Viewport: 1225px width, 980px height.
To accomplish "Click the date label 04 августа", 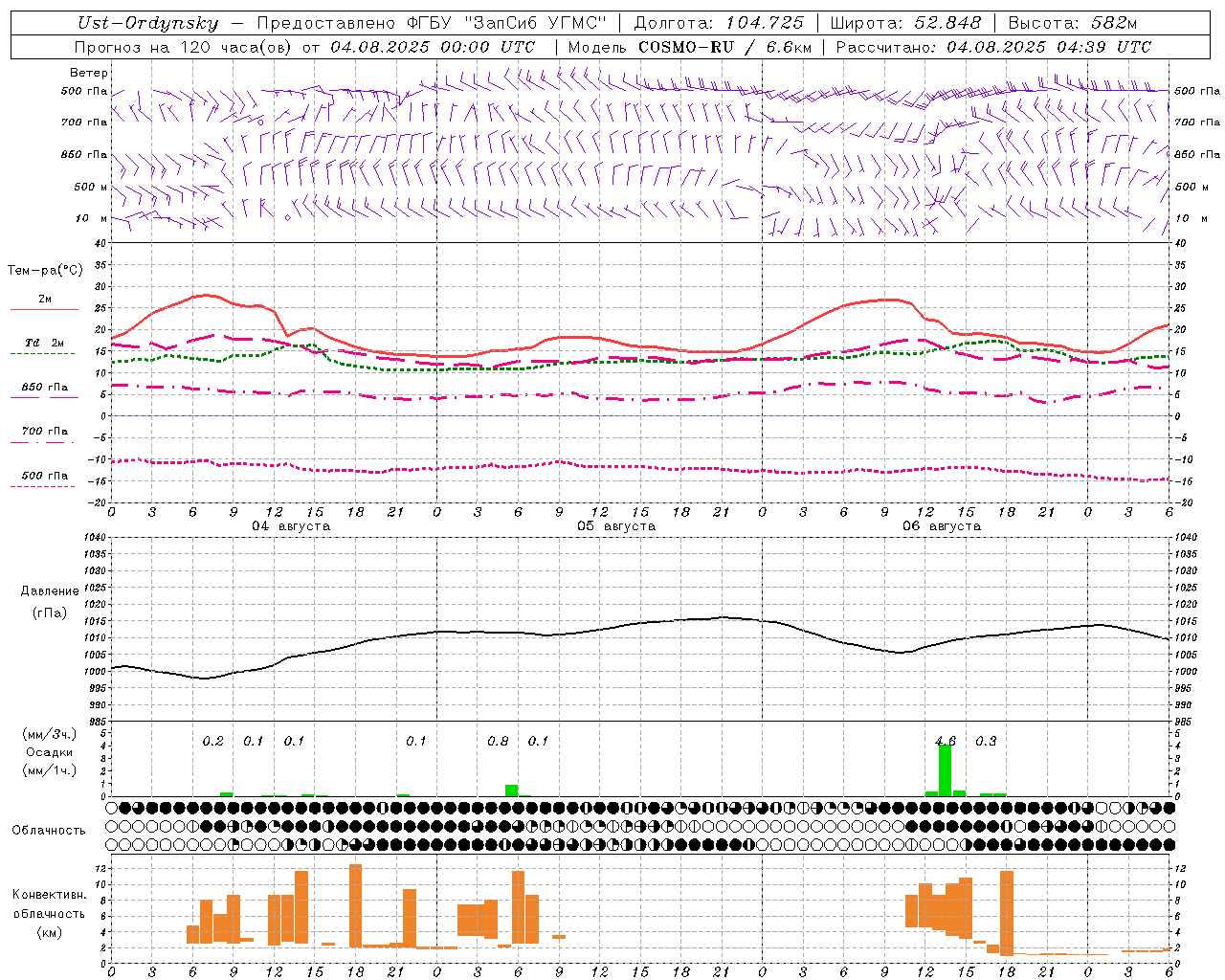I will click(291, 526).
